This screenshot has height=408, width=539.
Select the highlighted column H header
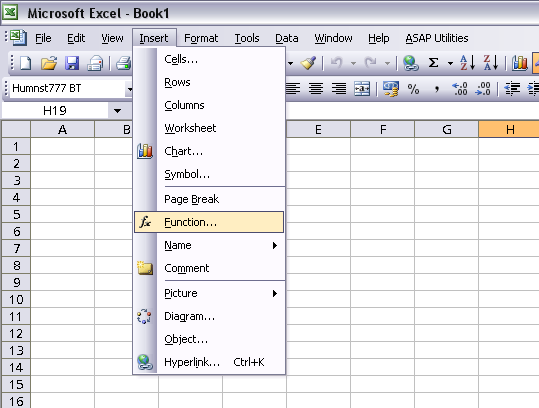pyautogui.click(x=509, y=130)
